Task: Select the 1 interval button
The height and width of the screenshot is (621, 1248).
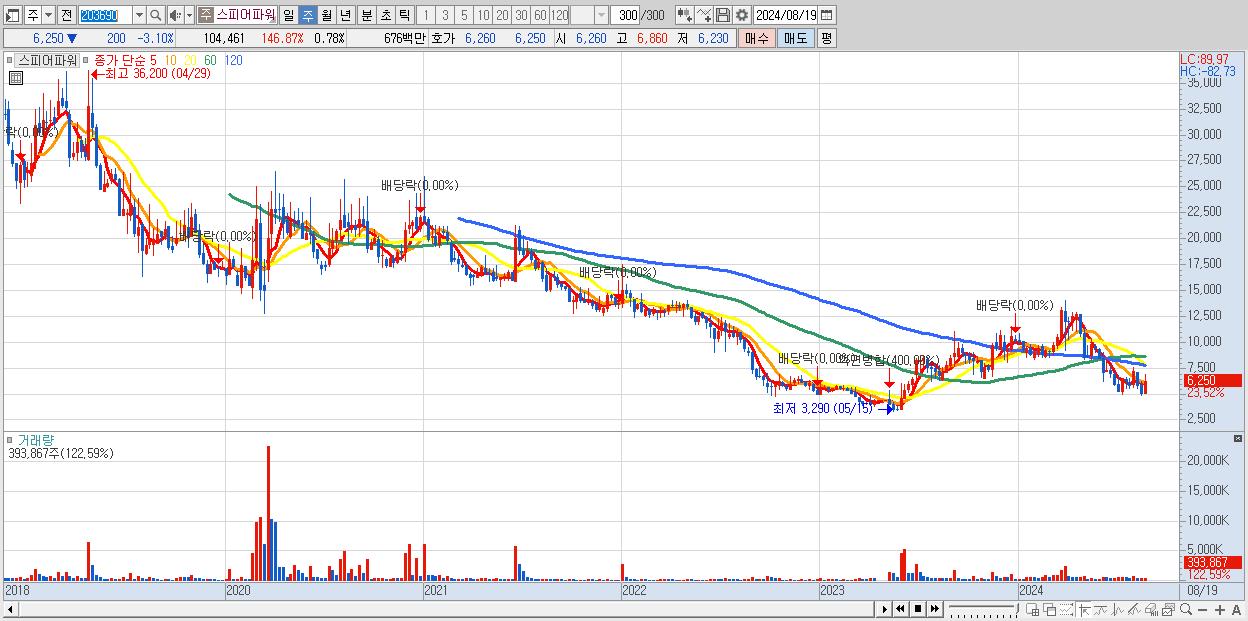Action: tap(425, 15)
